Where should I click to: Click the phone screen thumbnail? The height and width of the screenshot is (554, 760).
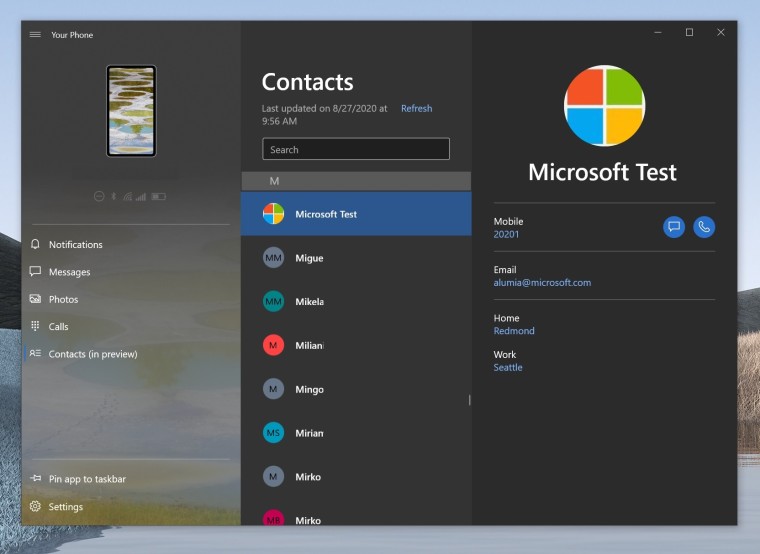click(x=131, y=111)
